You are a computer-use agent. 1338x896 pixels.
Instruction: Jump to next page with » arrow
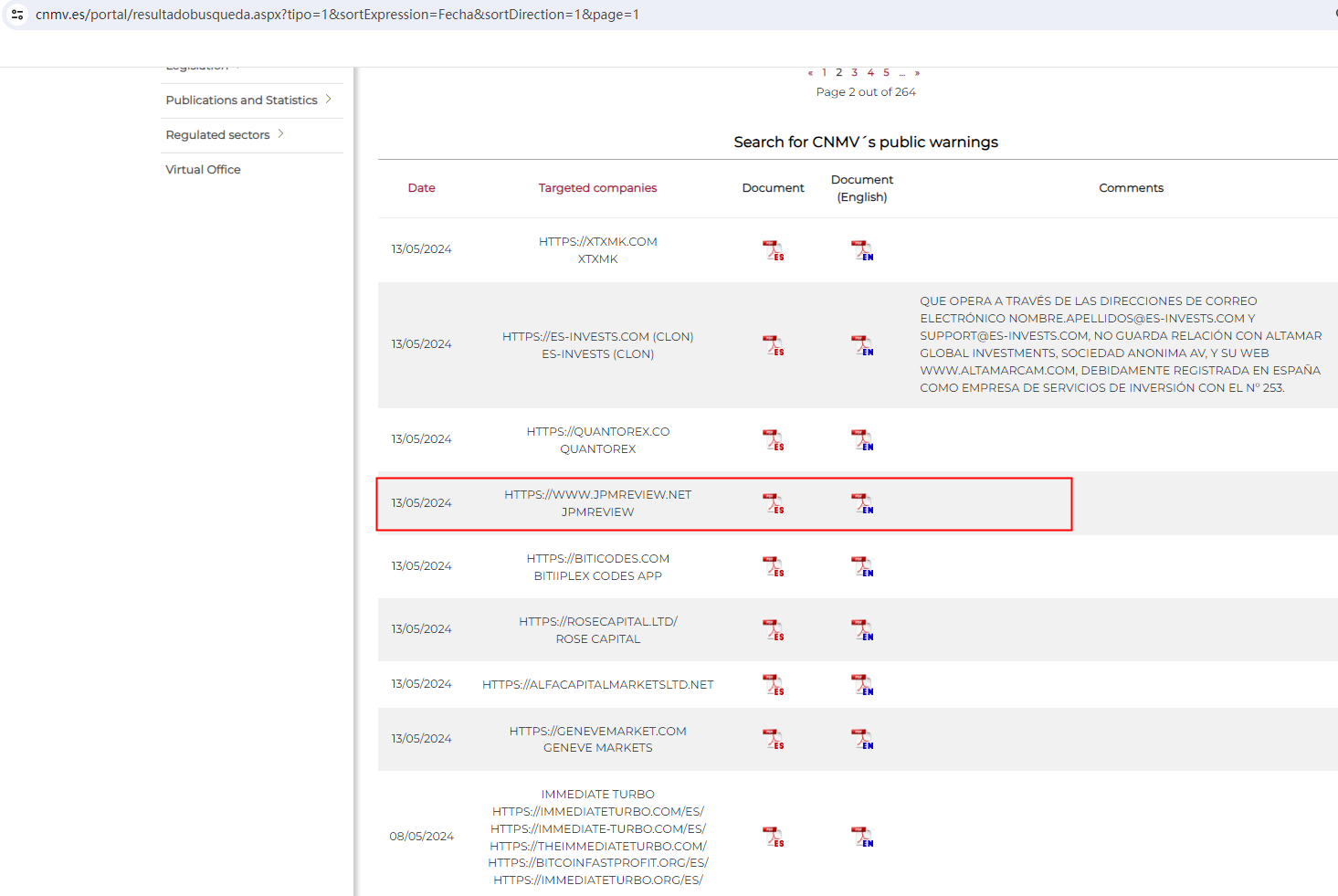point(917,73)
